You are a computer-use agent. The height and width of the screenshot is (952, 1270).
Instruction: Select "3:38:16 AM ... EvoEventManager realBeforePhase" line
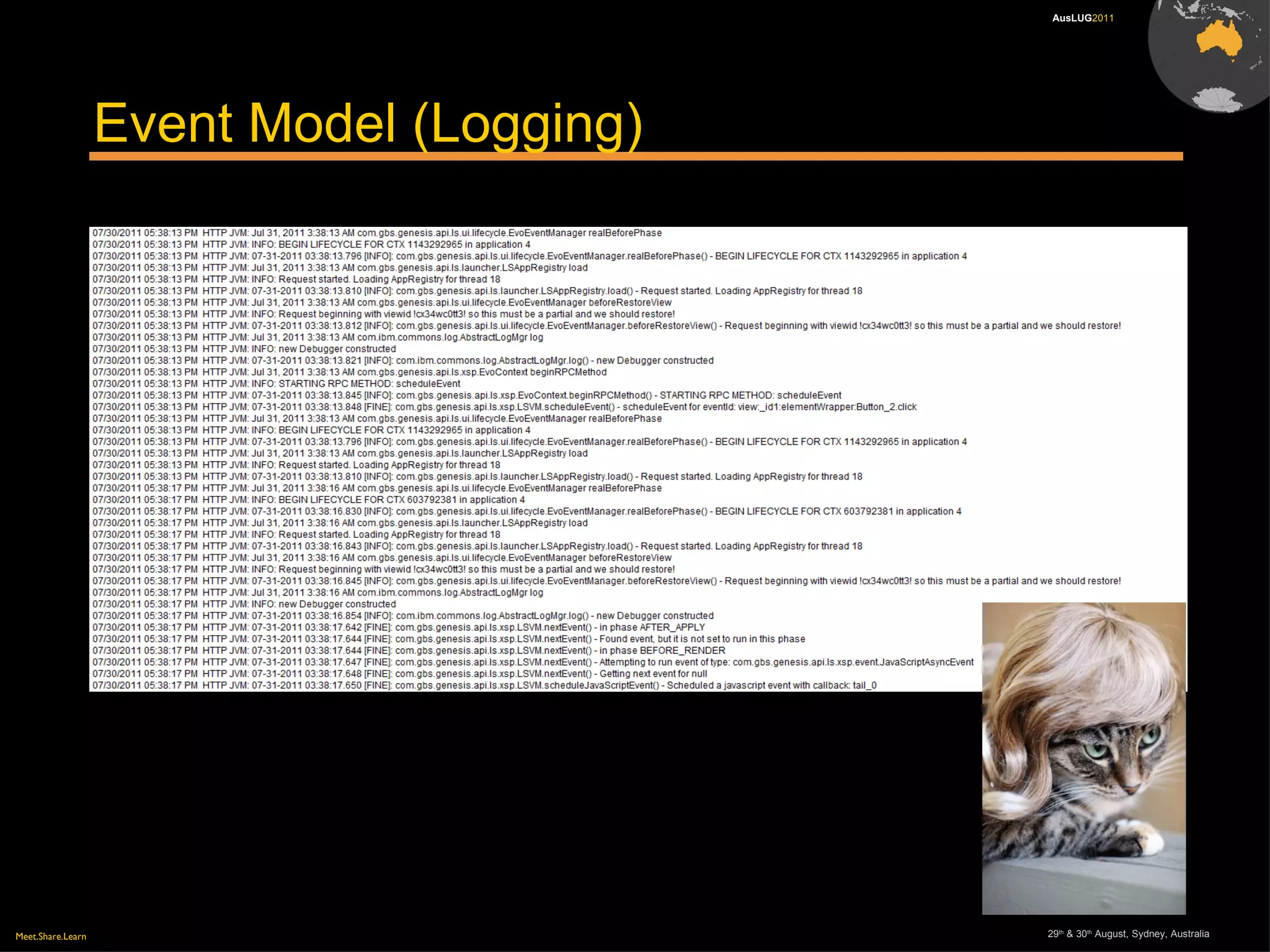click(x=377, y=488)
